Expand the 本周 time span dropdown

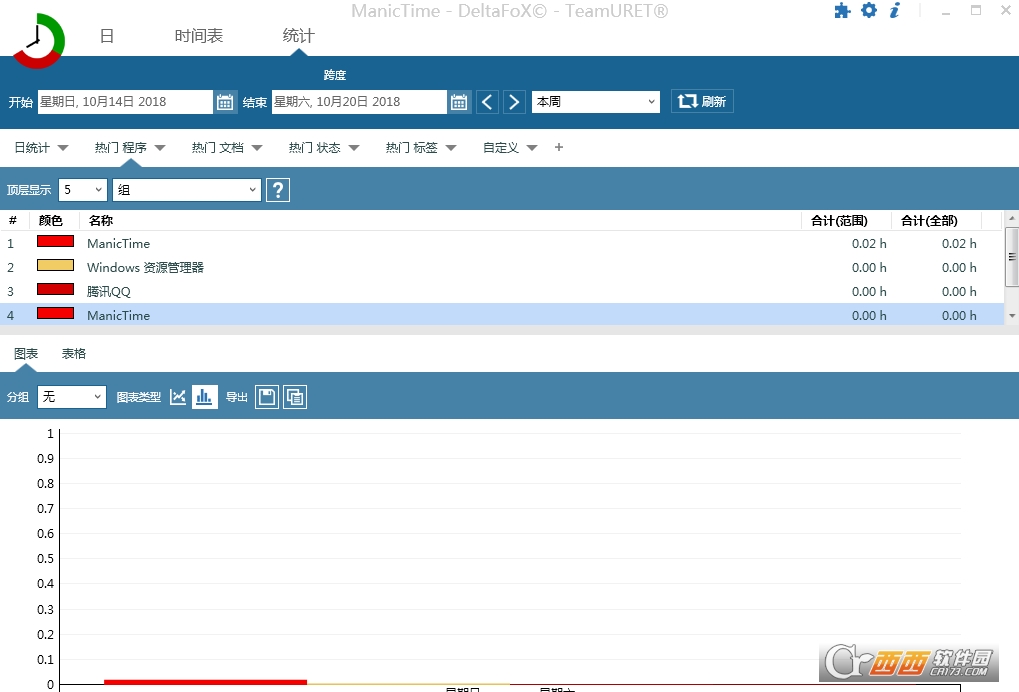point(596,102)
